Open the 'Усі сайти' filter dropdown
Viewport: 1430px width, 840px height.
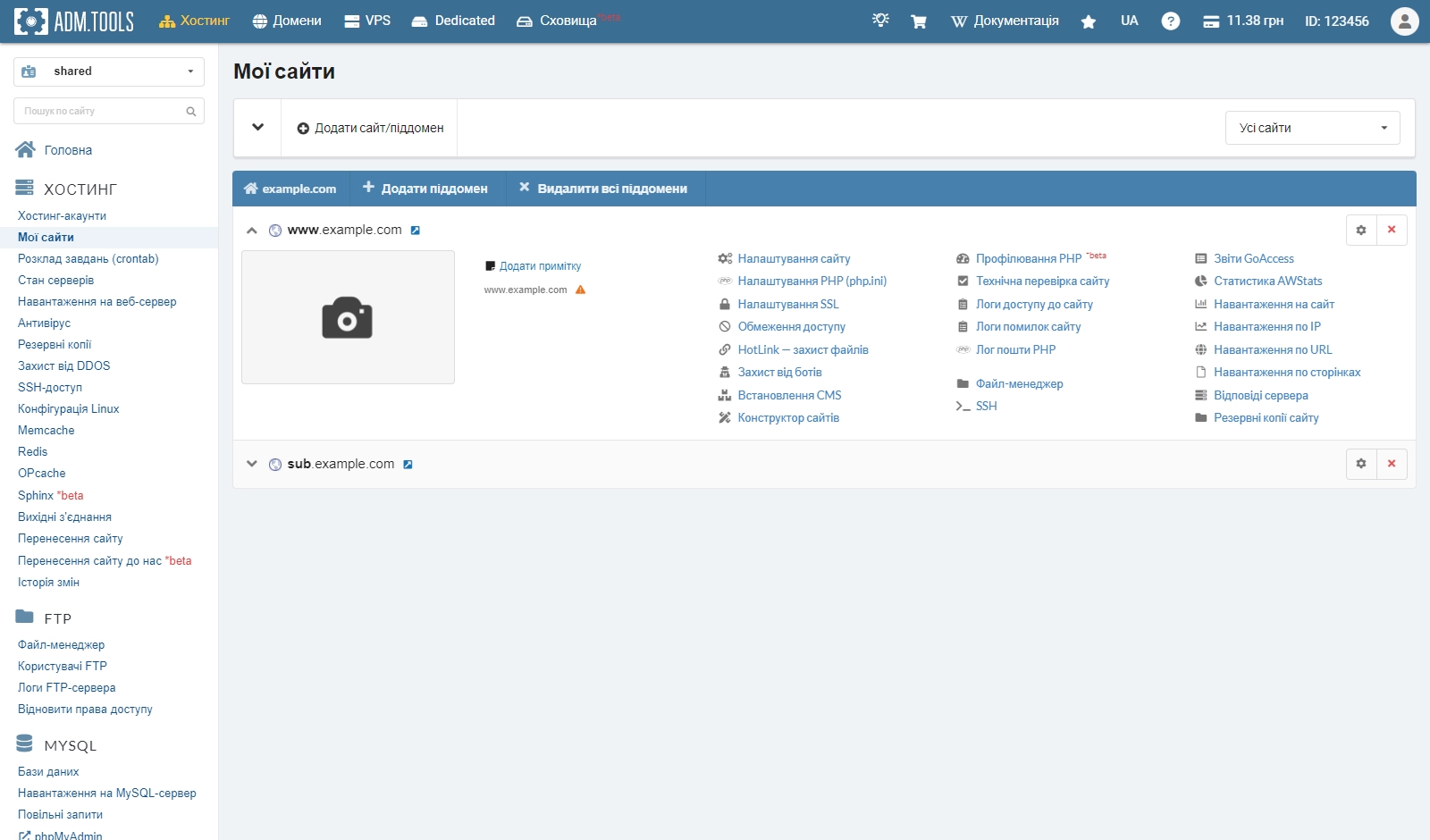(1311, 128)
